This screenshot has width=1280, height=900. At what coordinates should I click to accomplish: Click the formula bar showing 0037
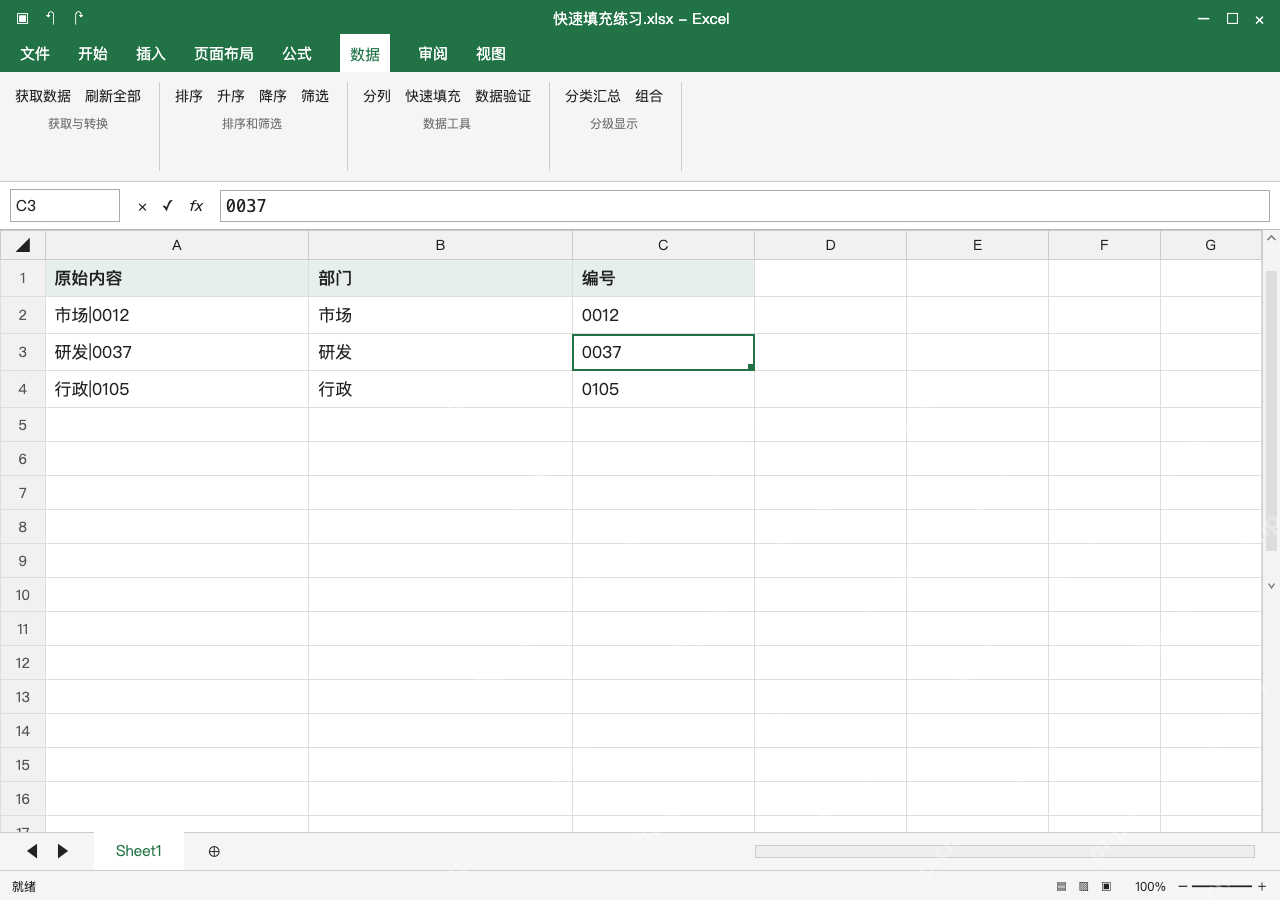pos(745,205)
